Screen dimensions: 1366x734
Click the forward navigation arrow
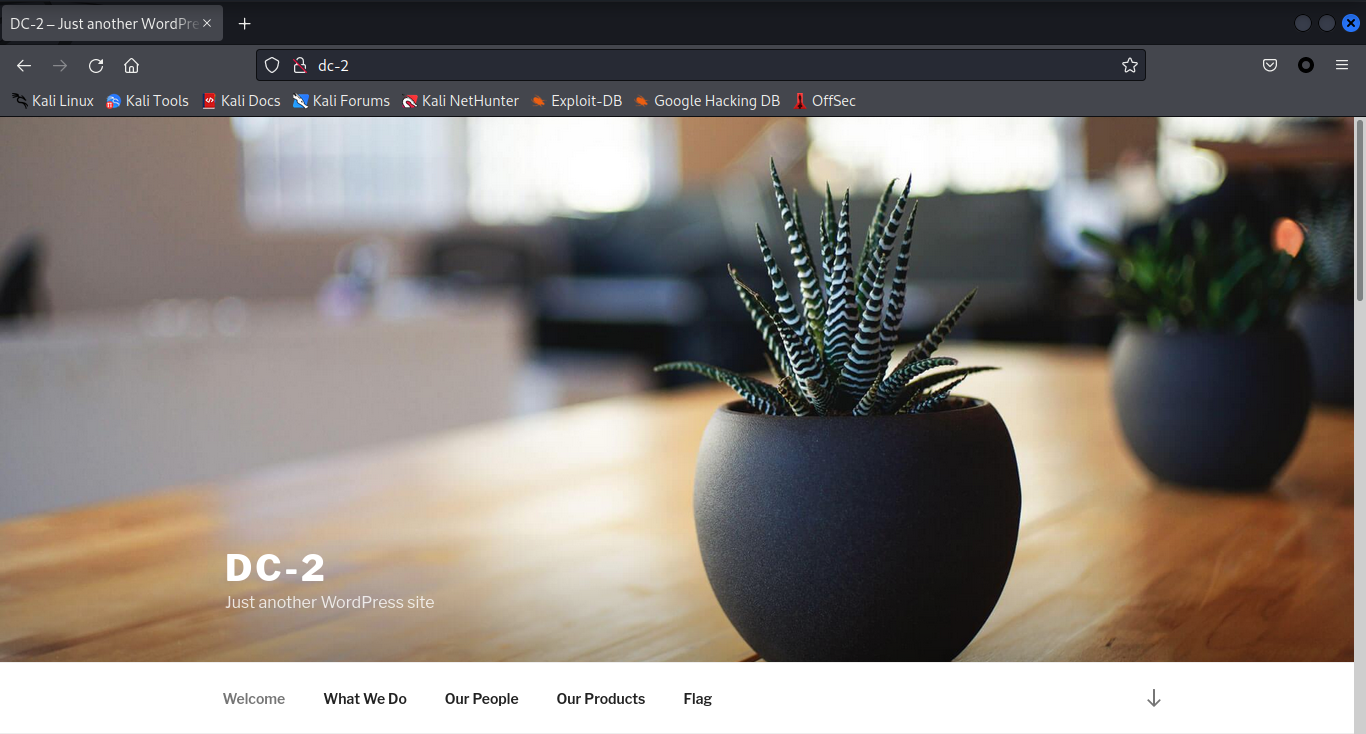pyautogui.click(x=60, y=66)
